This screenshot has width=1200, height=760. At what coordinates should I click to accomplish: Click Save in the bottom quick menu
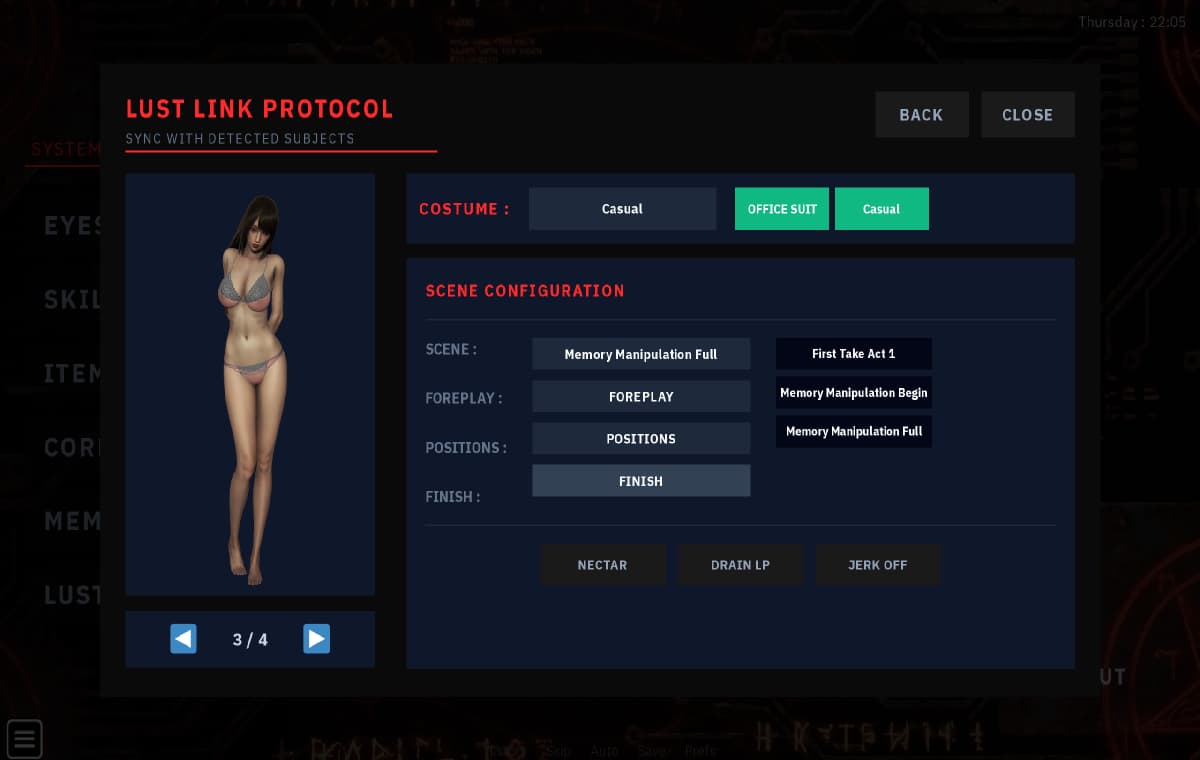coord(651,750)
